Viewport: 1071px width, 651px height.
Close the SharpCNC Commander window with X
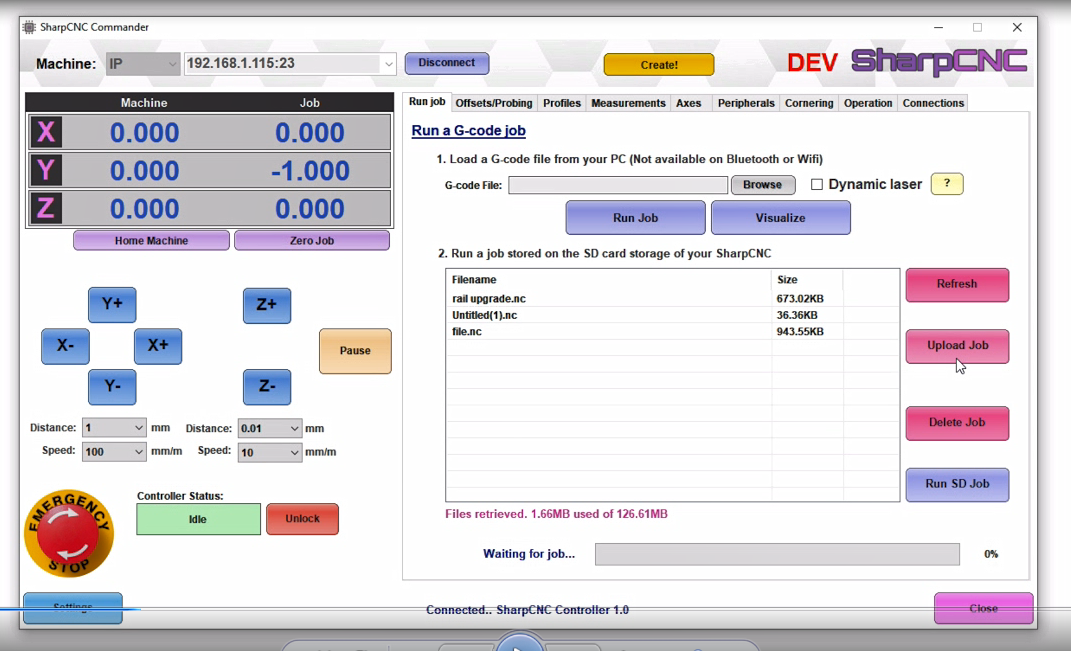(x=1017, y=27)
